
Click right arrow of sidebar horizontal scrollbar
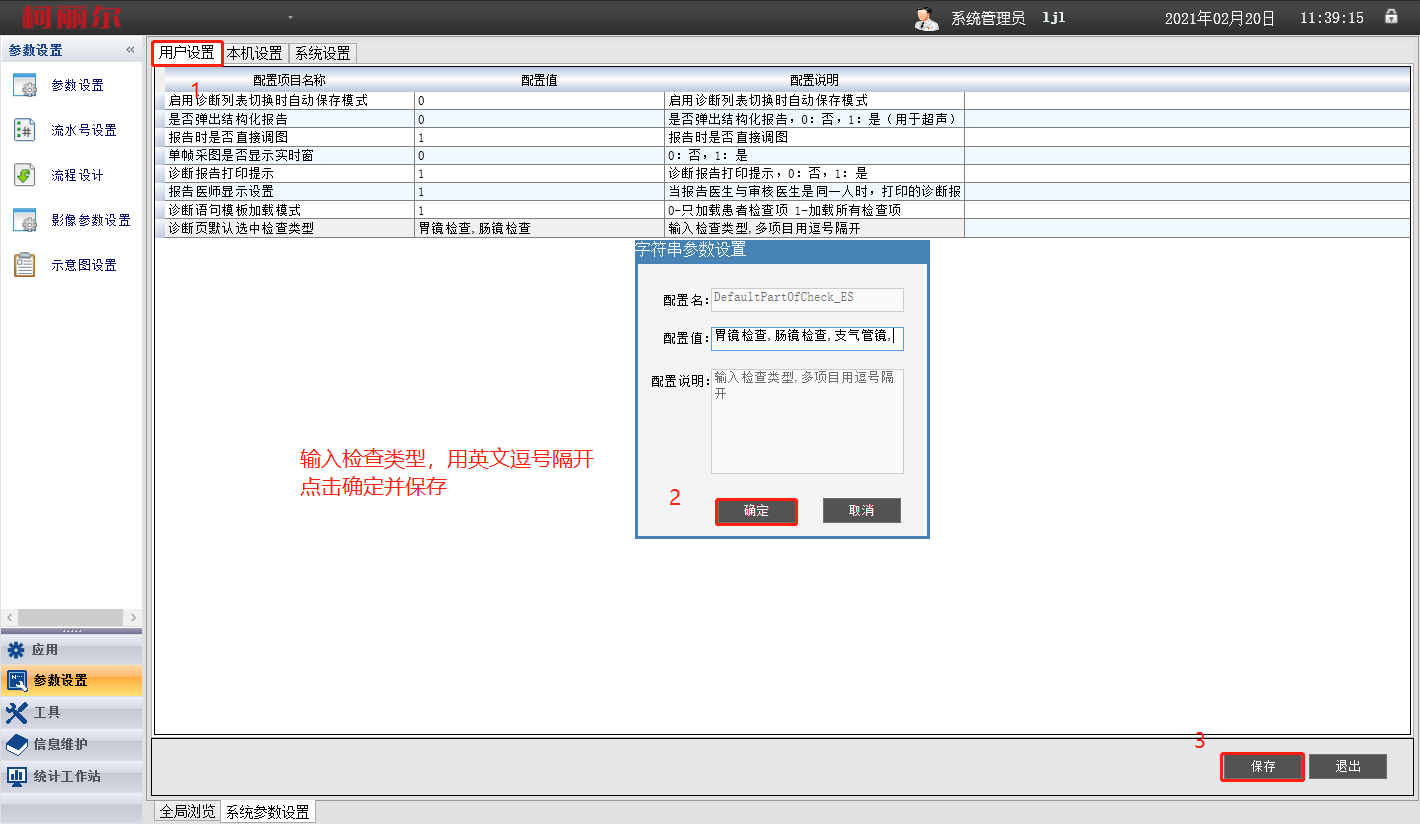point(133,618)
